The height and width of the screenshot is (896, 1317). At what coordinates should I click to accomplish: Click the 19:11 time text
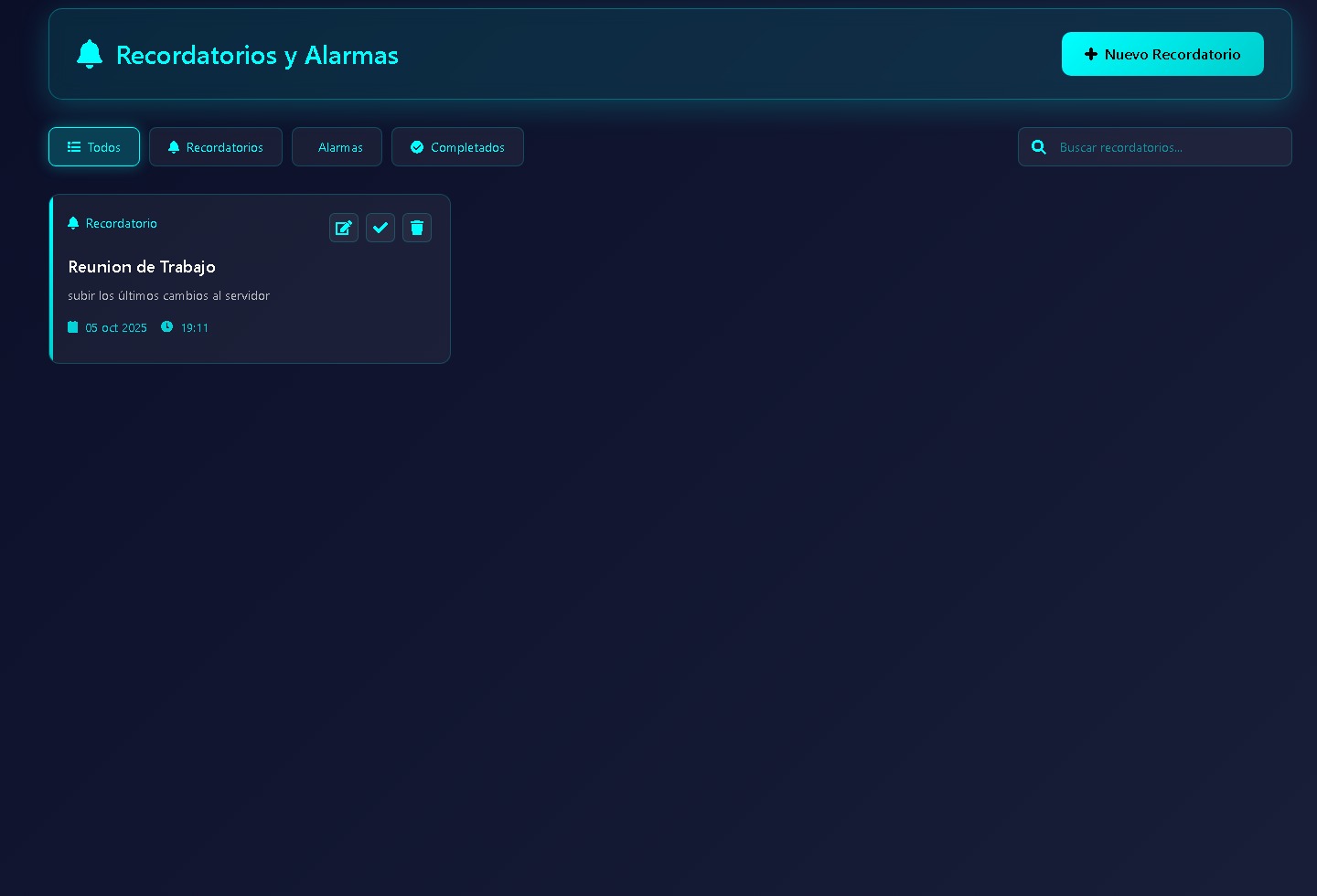[x=195, y=328]
